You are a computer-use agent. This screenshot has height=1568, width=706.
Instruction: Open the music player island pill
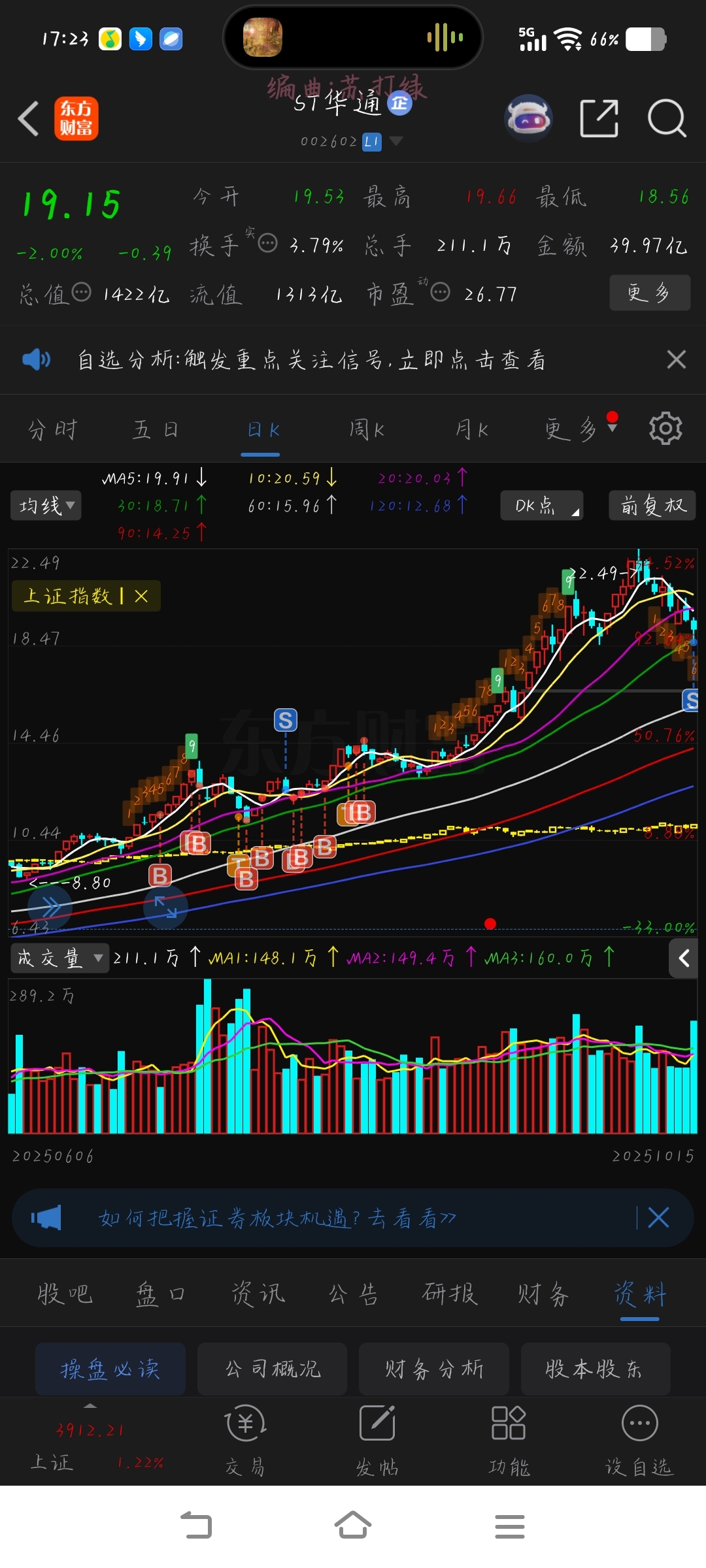click(353, 37)
